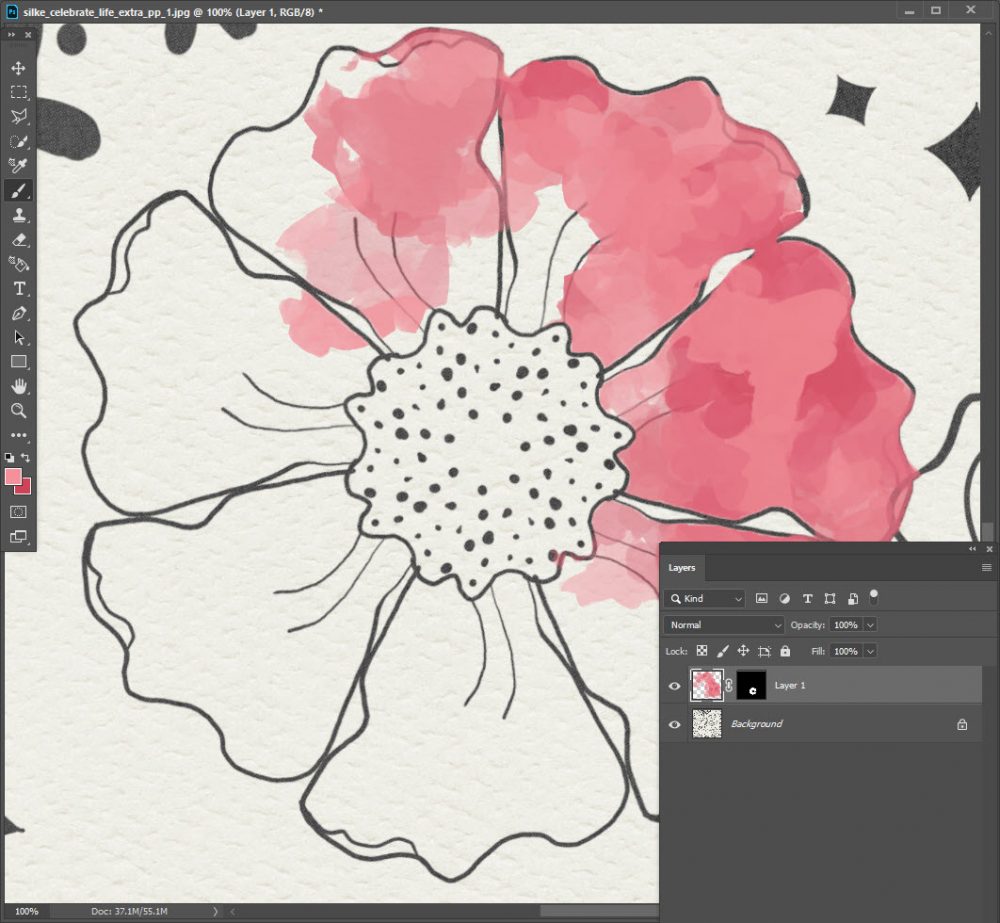The height and width of the screenshot is (923, 1000).
Task: Select the Zoom magnifier tool
Action: (x=18, y=410)
